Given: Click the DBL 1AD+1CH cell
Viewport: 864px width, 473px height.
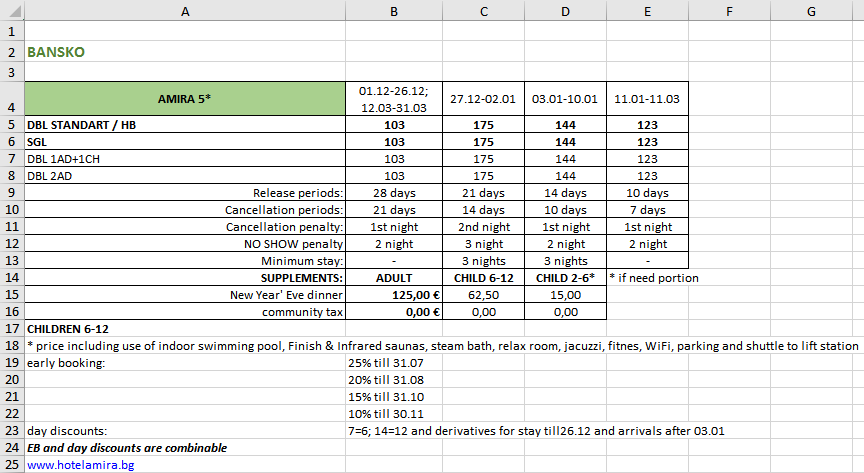Looking at the screenshot, I should coord(185,159).
